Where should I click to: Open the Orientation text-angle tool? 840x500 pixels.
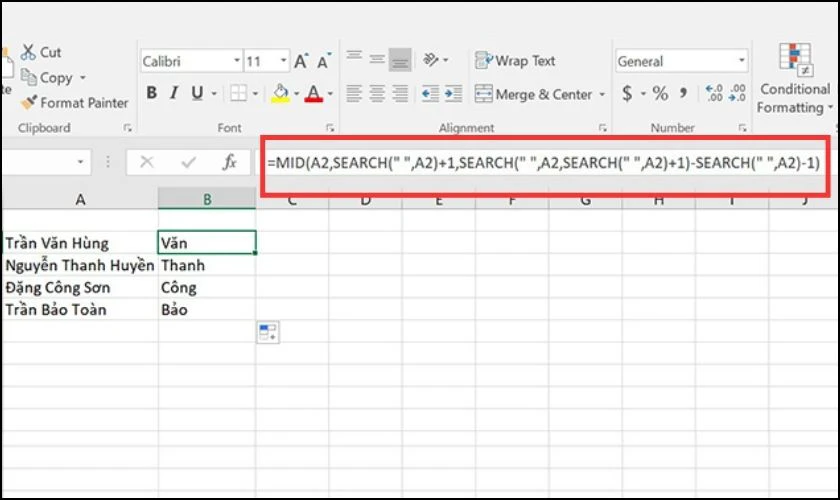pos(431,59)
